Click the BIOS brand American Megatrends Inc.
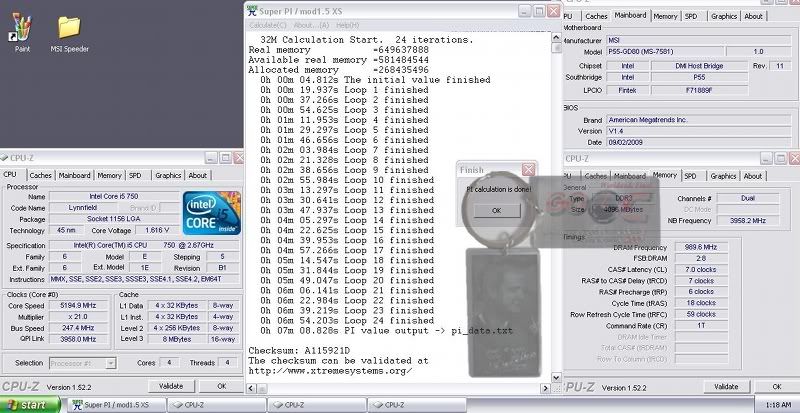 tap(698, 119)
